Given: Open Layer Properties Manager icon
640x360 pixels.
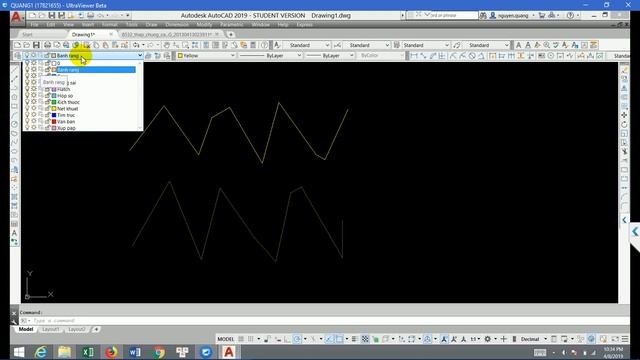Looking at the screenshot, I should pos(17,56).
